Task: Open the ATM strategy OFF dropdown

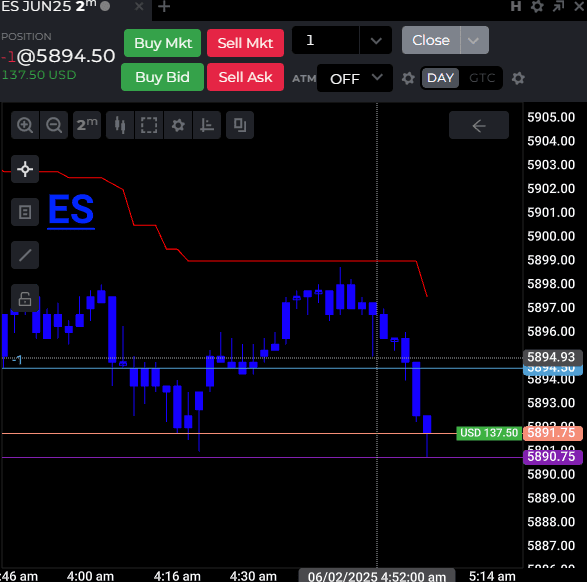Action: (x=355, y=78)
